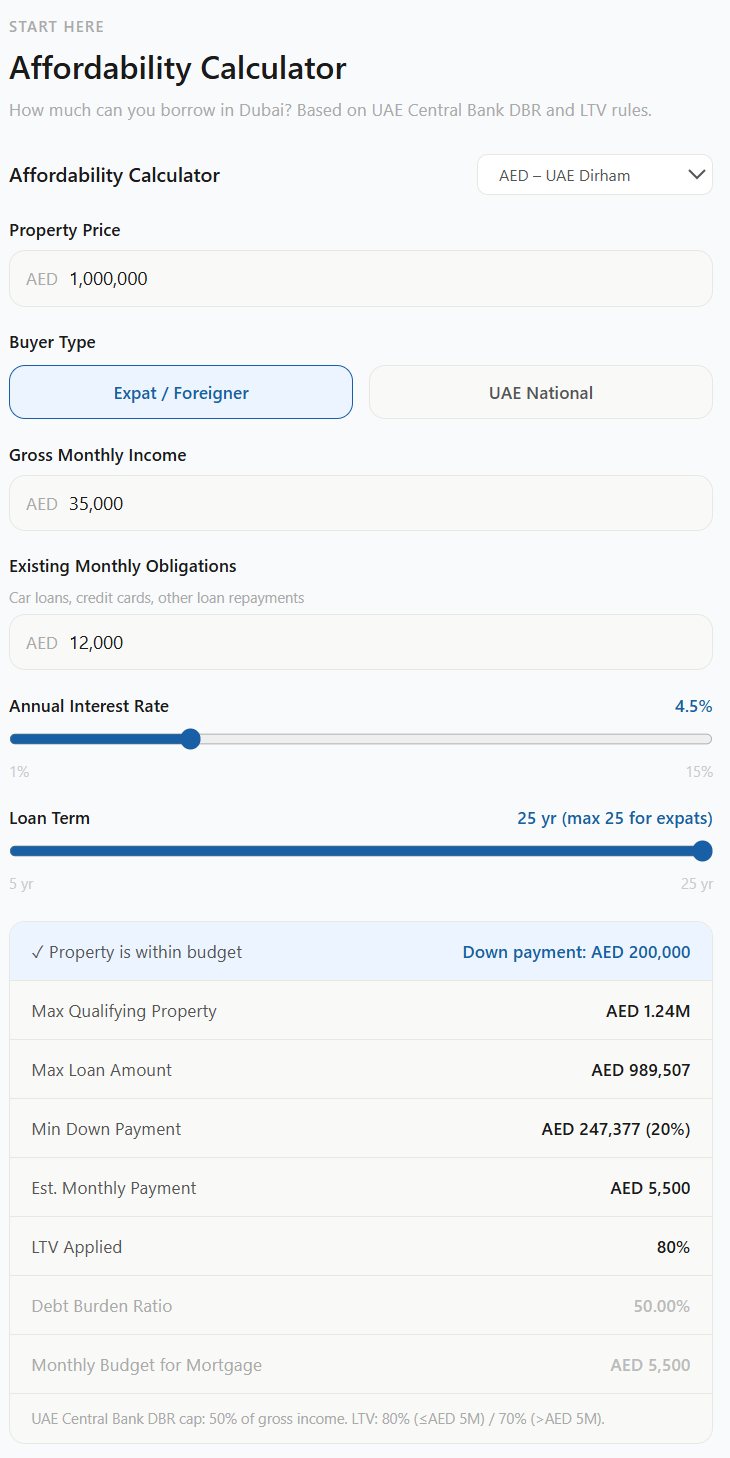Select the Expat / Foreigner buyer type
The image size is (730, 1458).
pyautogui.click(x=181, y=392)
